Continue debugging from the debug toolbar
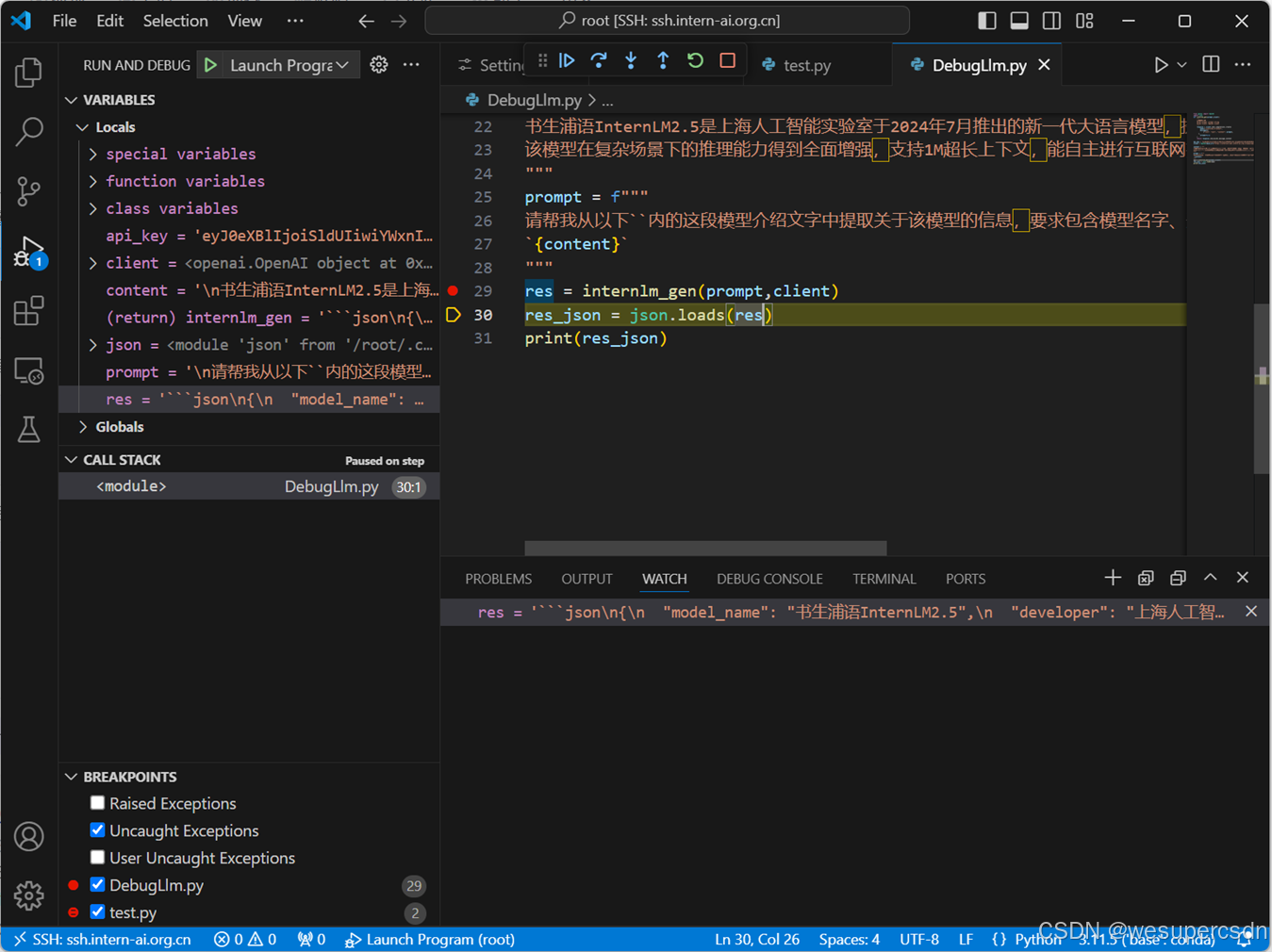 567,60
